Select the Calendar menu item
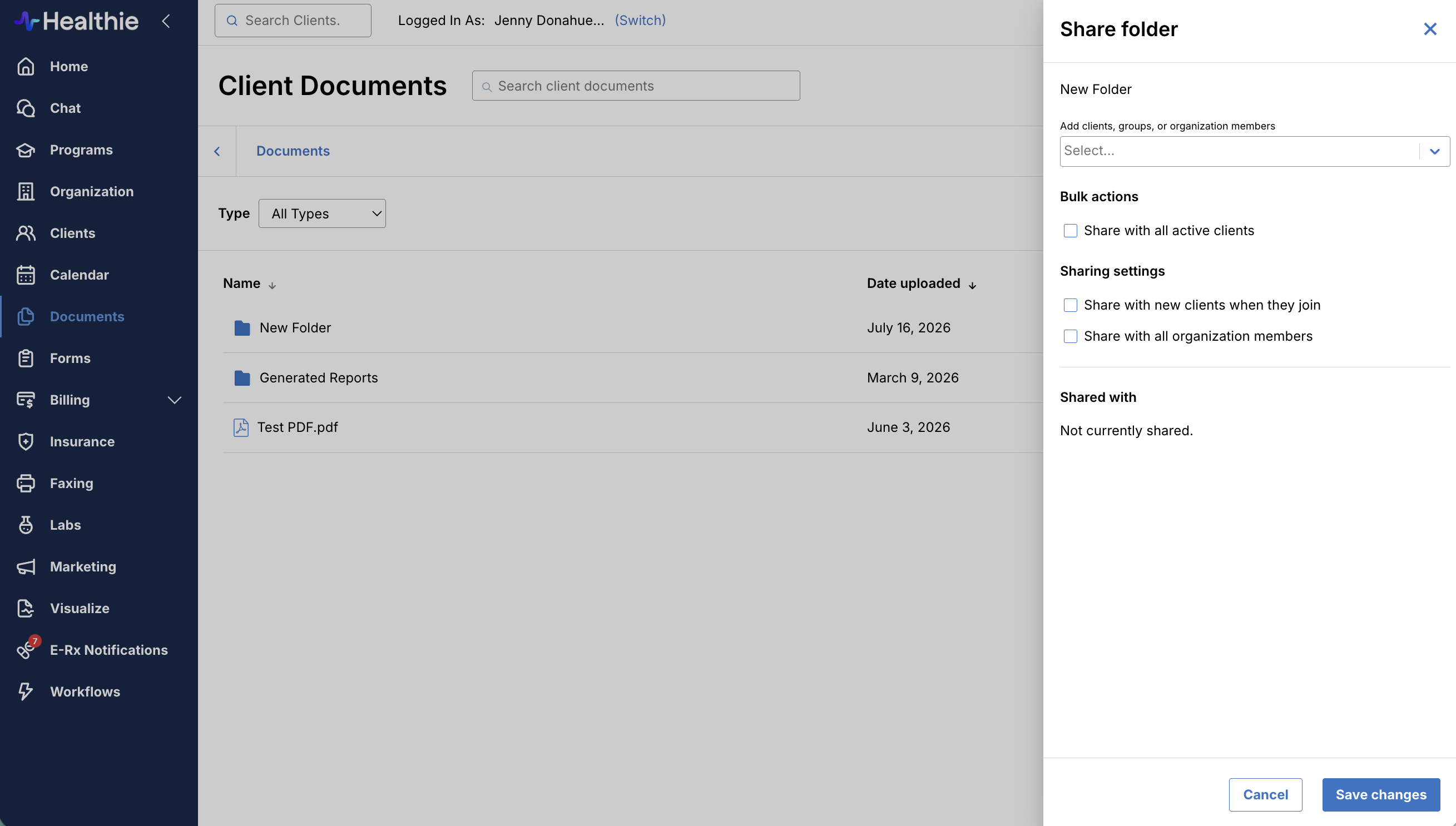Viewport: 1456px width, 826px height. click(x=80, y=275)
